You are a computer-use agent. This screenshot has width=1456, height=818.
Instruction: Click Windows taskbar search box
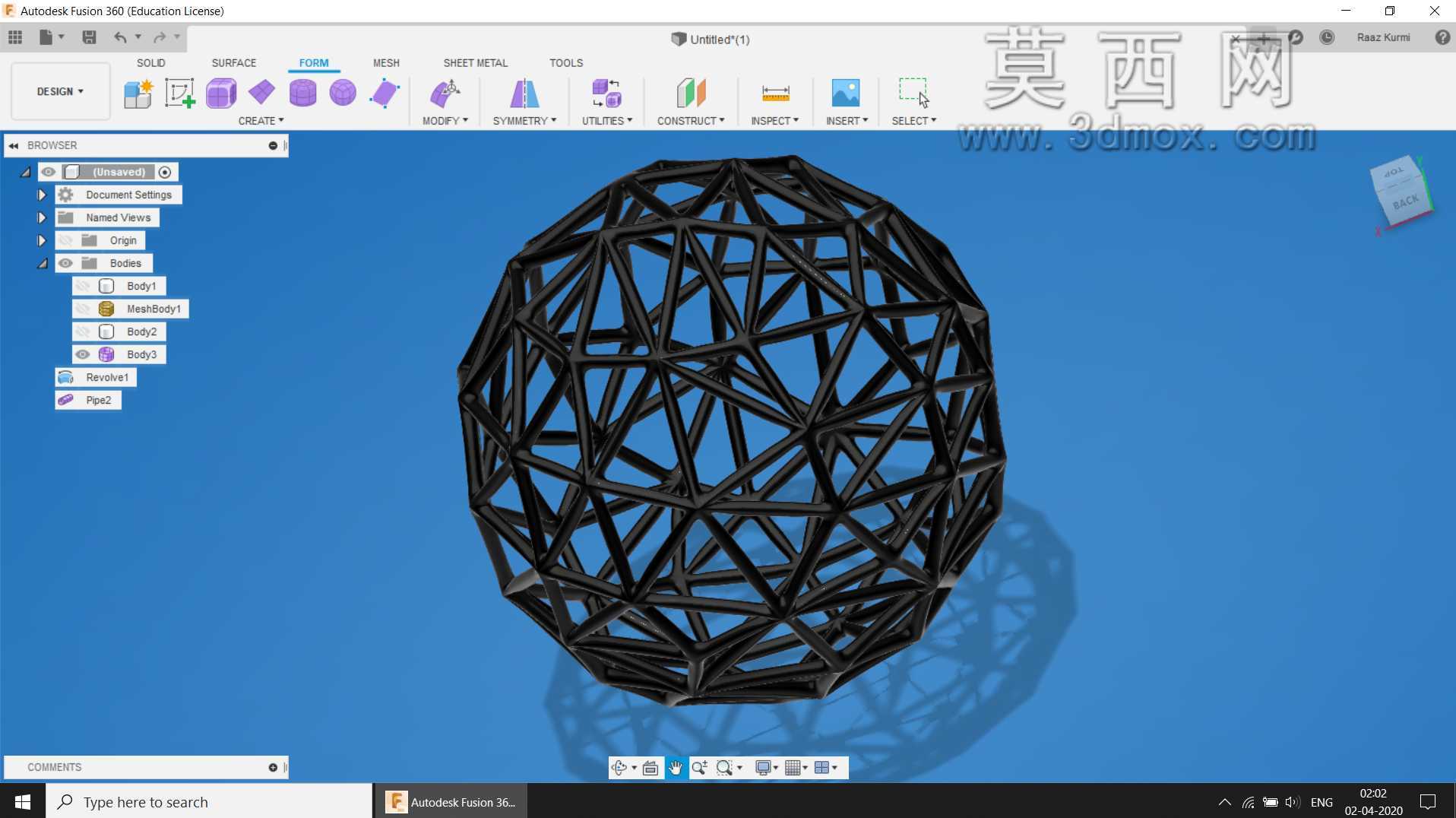210,802
